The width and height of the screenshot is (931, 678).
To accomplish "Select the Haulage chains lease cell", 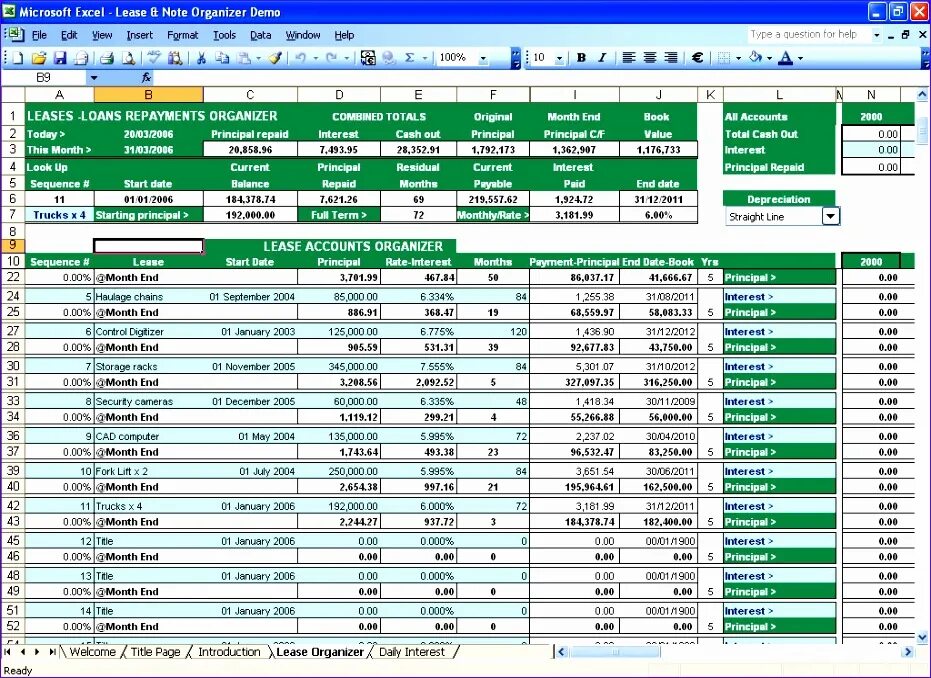I will (x=148, y=296).
